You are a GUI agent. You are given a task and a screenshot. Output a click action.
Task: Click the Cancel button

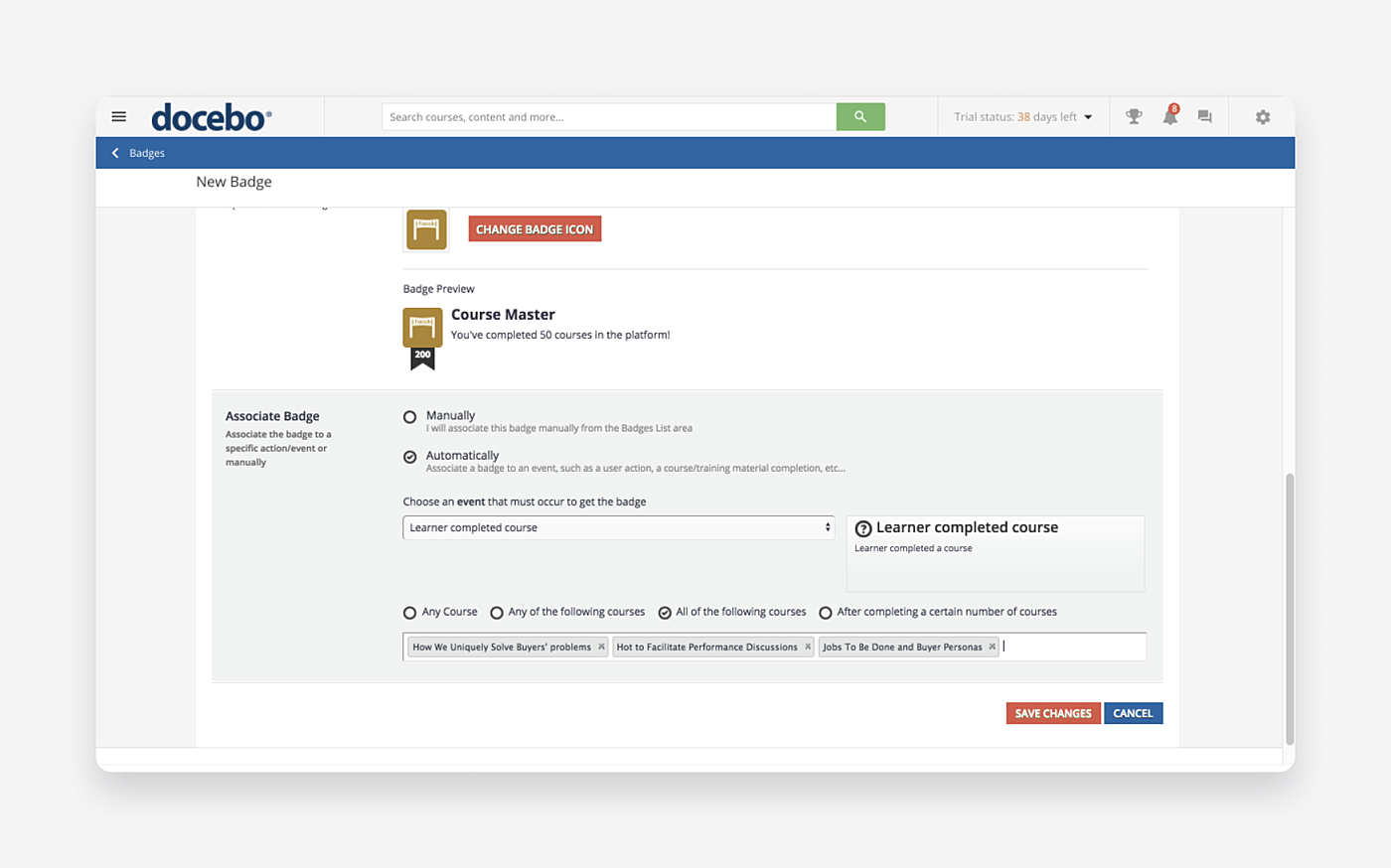pyautogui.click(x=1133, y=713)
